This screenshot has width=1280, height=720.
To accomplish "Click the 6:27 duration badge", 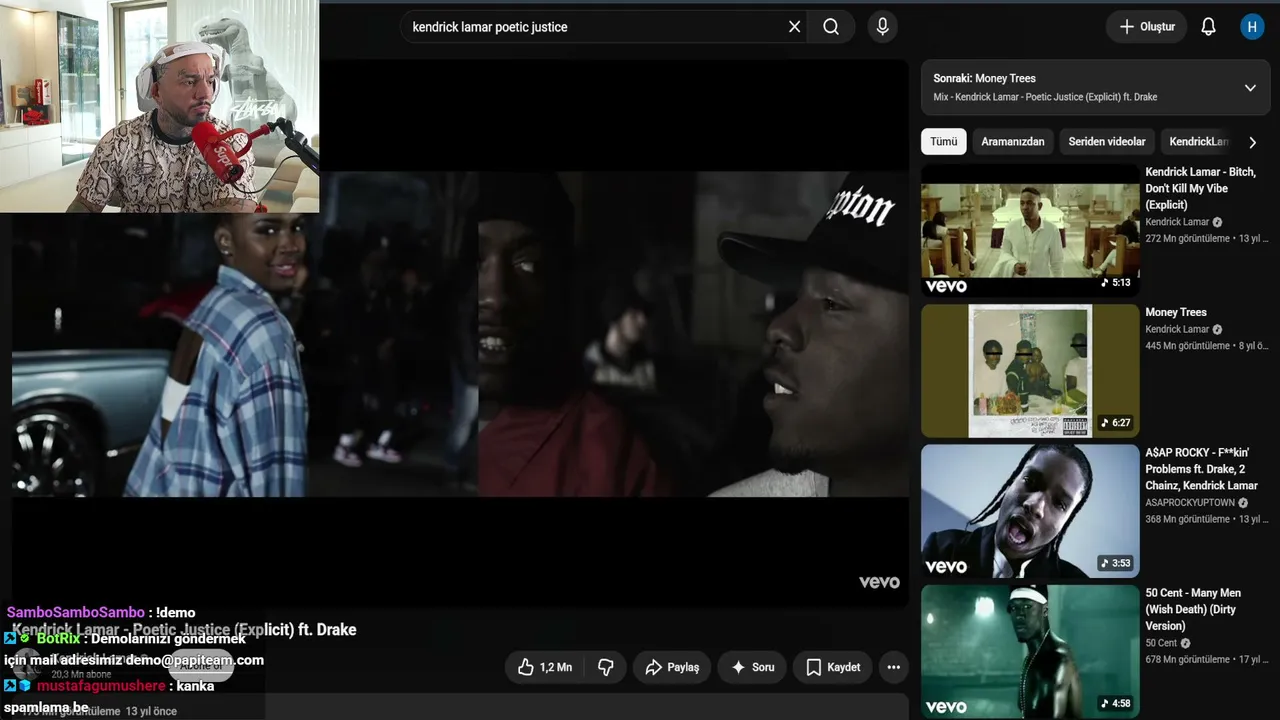I will tap(1115, 423).
